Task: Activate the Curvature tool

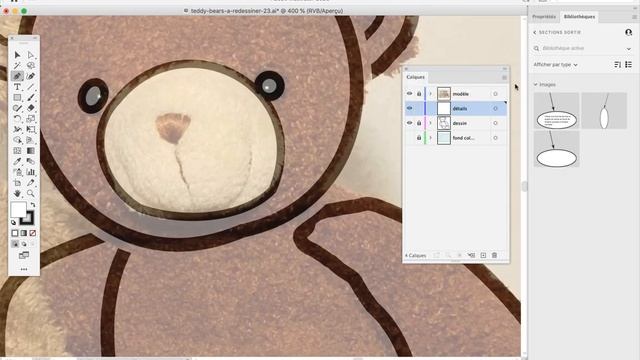Action: pos(31,76)
